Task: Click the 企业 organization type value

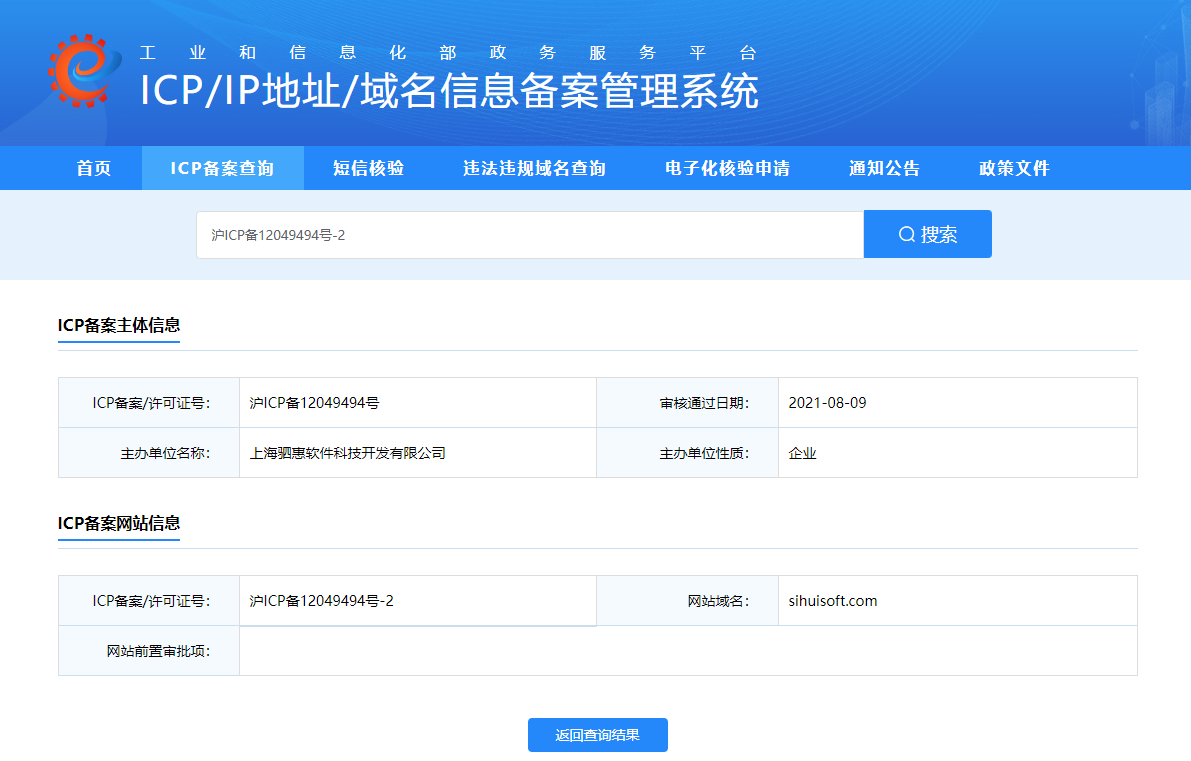Action: 802,453
